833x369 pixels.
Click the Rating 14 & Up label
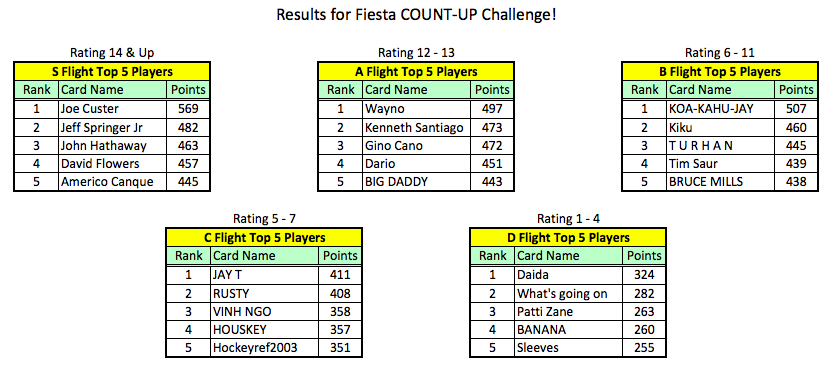(x=112, y=53)
